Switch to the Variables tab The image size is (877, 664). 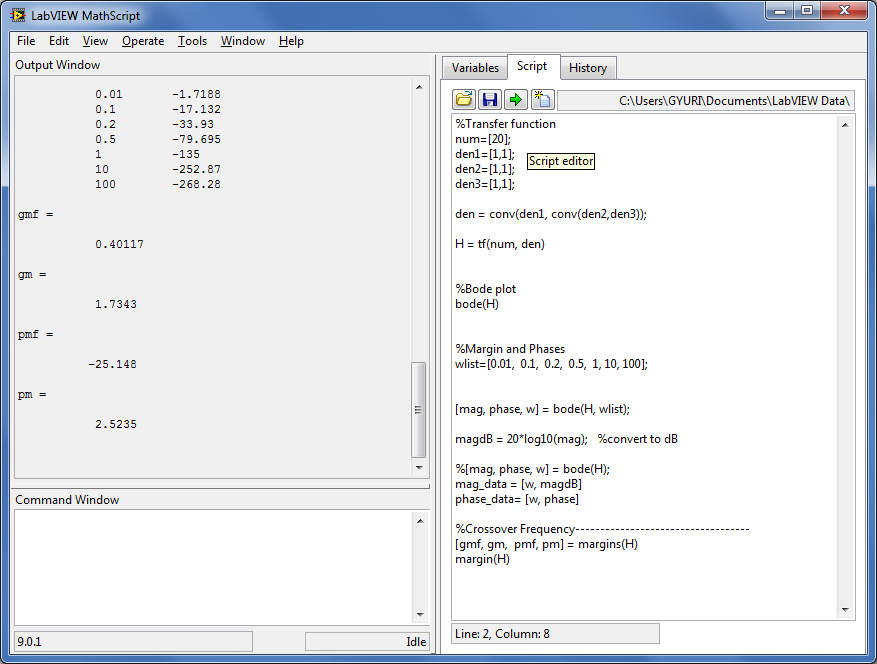(475, 68)
